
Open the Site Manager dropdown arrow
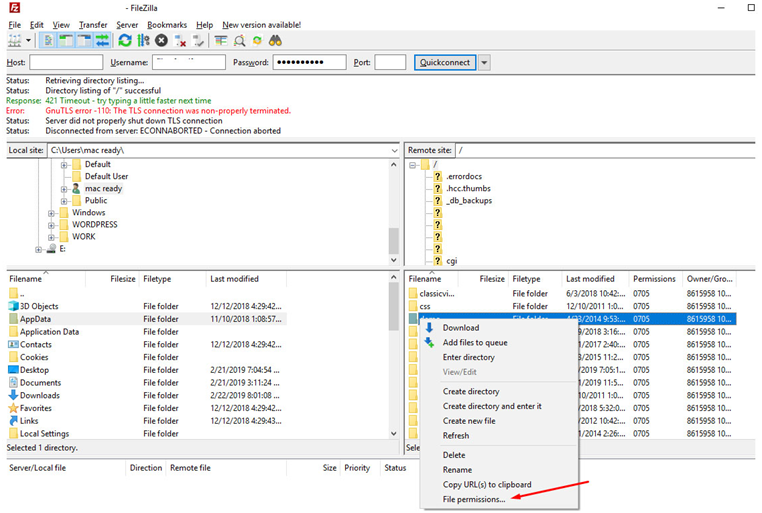[28, 41]
